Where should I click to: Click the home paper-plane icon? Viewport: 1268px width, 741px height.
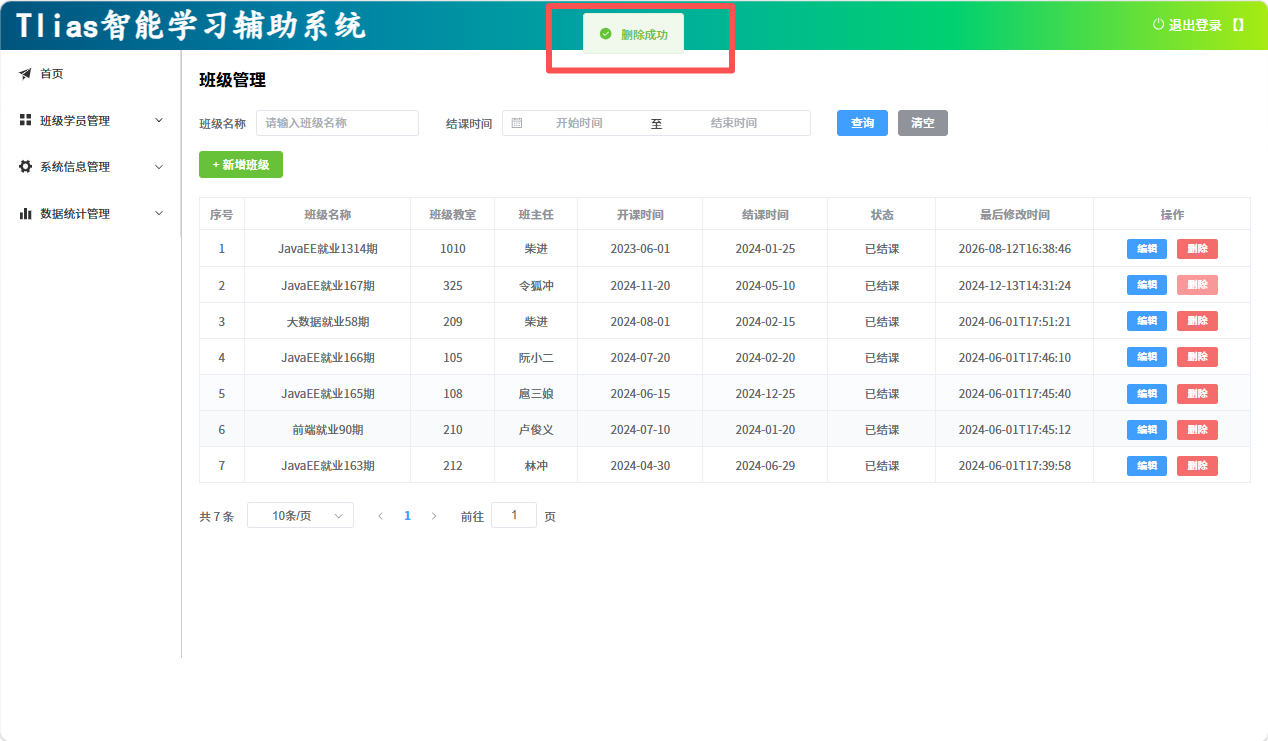tap(25, 74)
